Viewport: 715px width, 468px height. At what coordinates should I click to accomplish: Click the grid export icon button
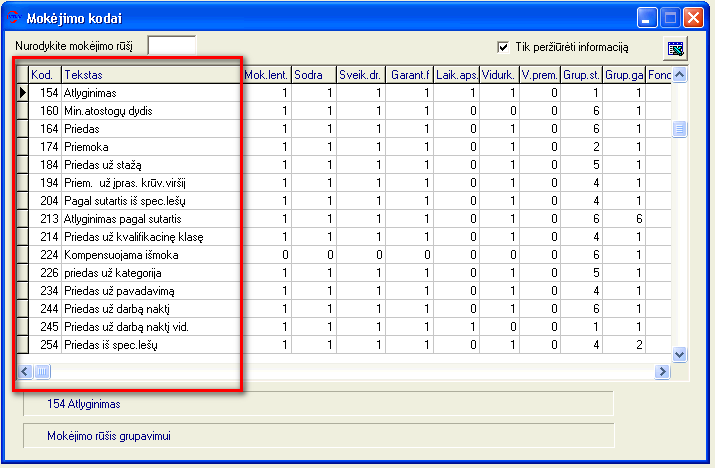675,48
